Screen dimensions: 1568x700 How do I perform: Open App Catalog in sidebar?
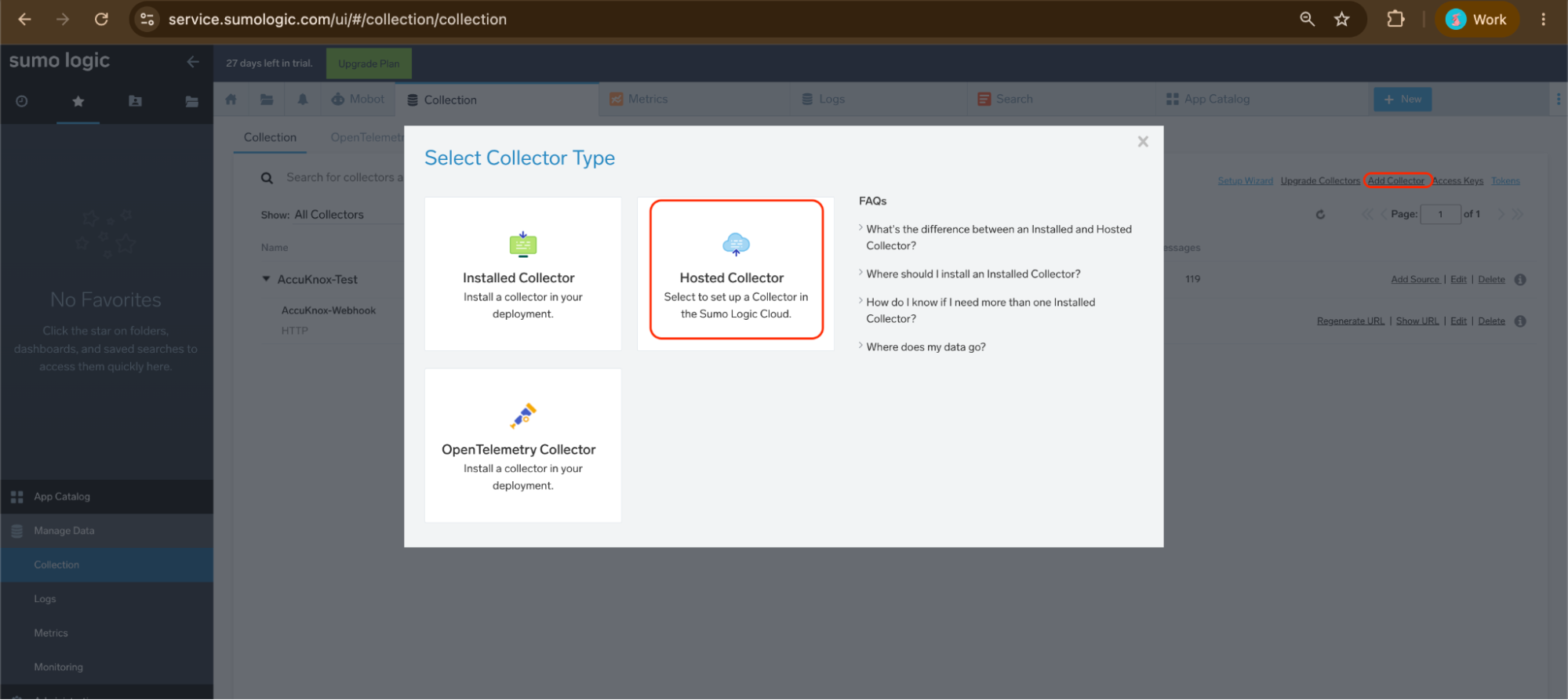tap(107, 497)
